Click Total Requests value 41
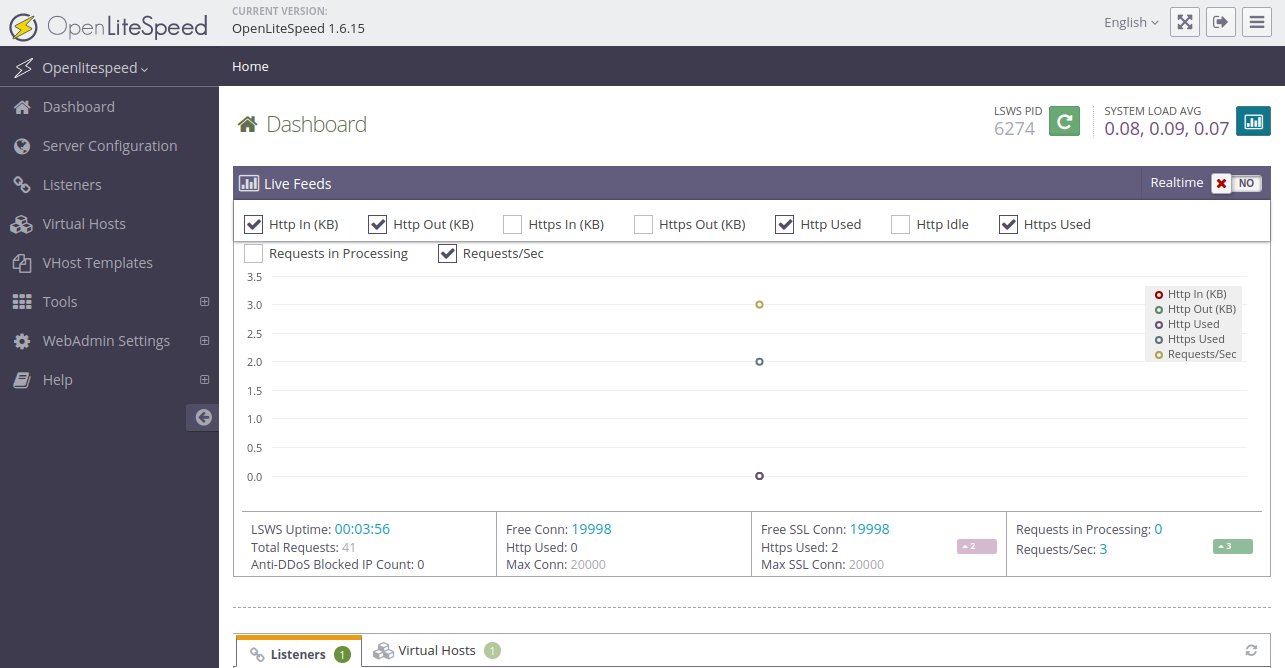Image resolution: width=1285 pixels, height=668 pixels. pos(349,547)
